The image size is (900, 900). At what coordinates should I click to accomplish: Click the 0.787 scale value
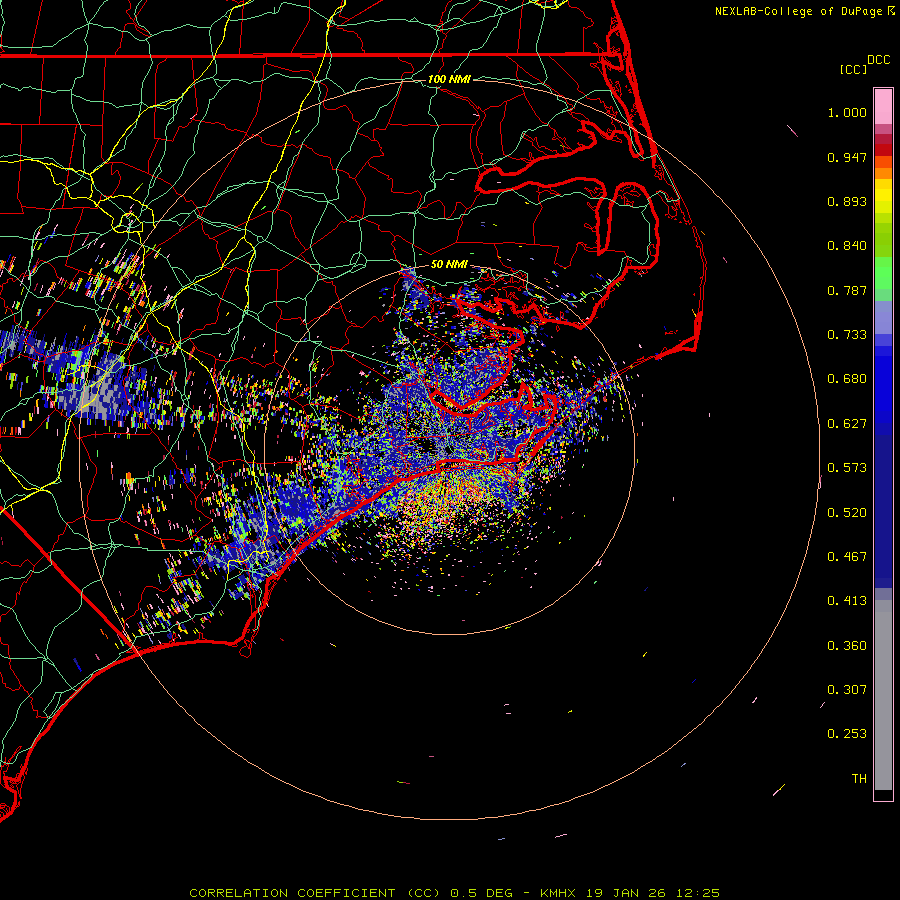(847, 290)
